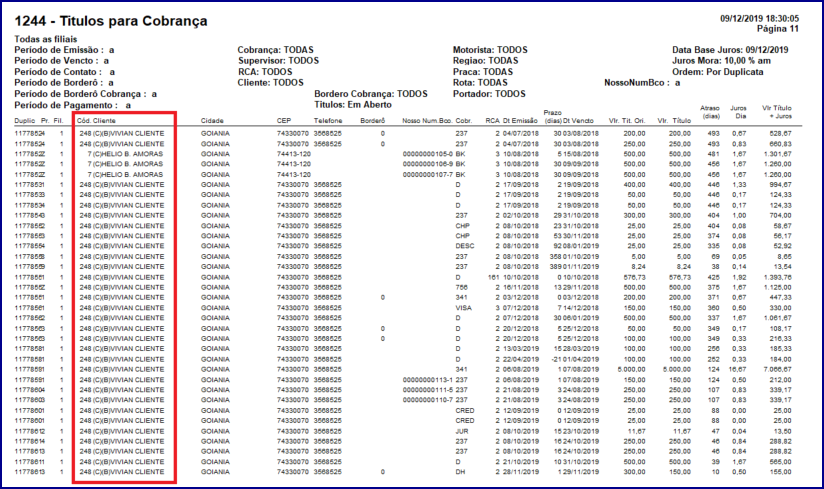Image resolution: width=824 pixels, height=489 pixels.
Task: Click the 'Rota: TODAS' filter text
Action: pos(480,83)
